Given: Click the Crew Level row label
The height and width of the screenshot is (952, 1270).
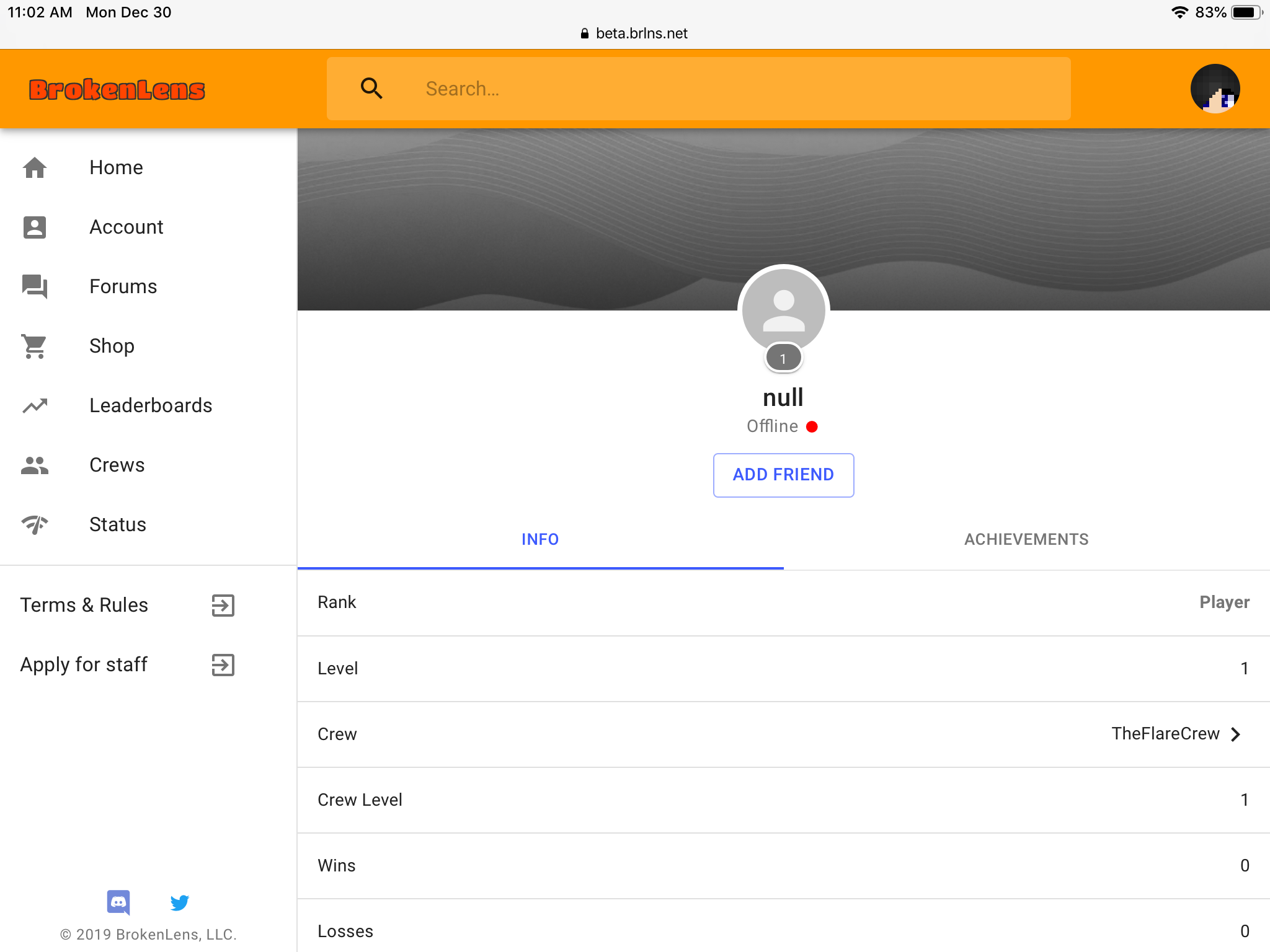Looking at the screenshot, I should coord(360,800).
